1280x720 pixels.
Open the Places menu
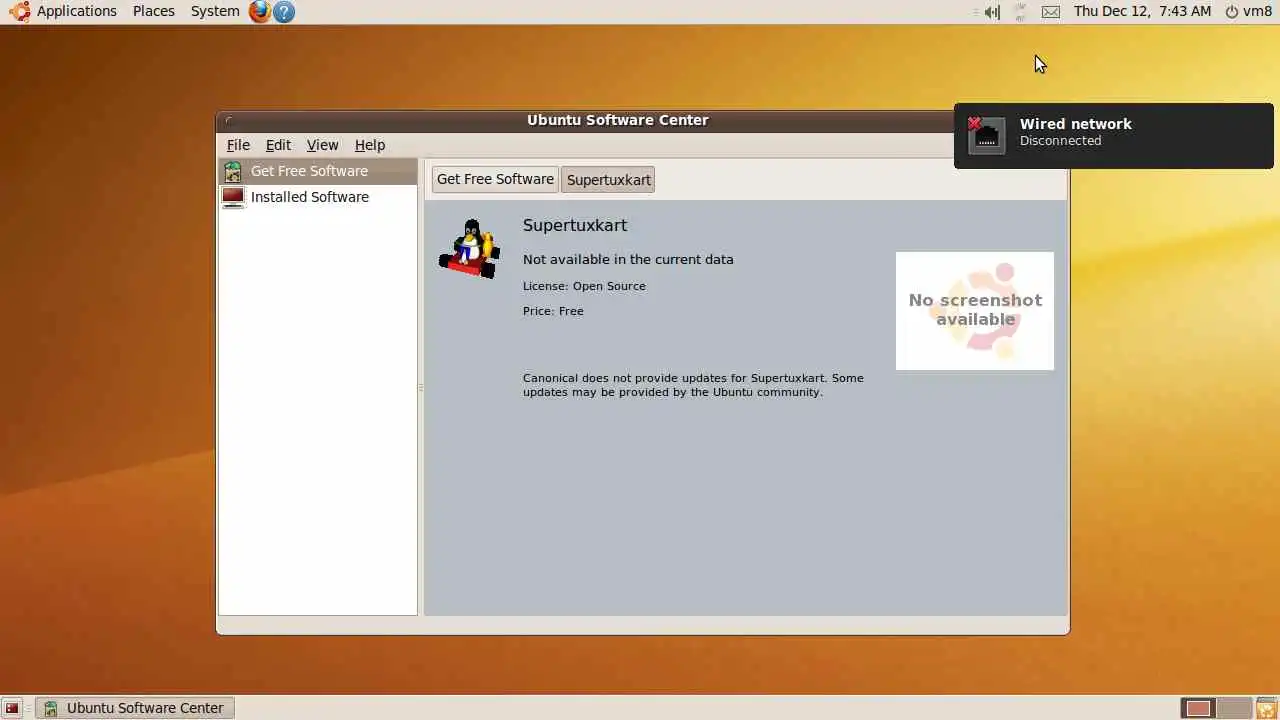[x=154, y=11]
